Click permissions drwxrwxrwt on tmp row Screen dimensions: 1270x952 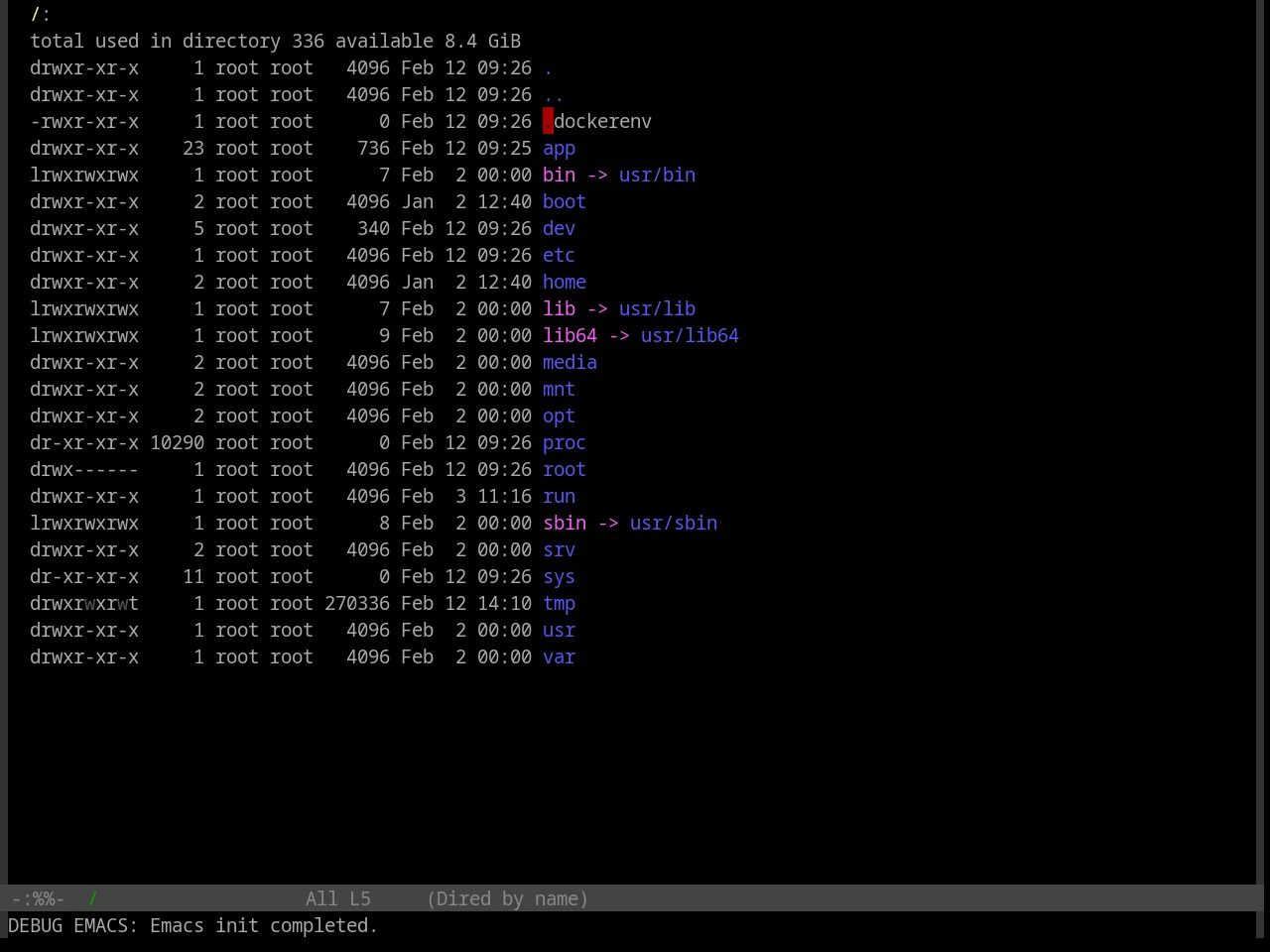point(84,603)
